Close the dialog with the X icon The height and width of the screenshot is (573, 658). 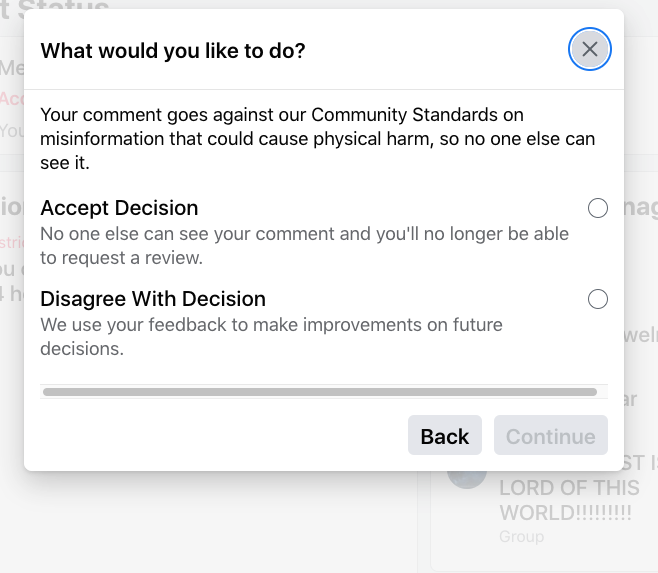(590, 49)
